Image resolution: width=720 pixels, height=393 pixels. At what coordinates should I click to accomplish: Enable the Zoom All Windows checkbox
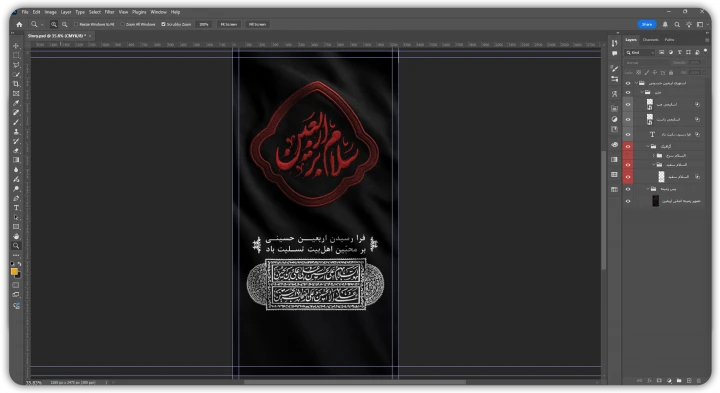coord(123,24)
